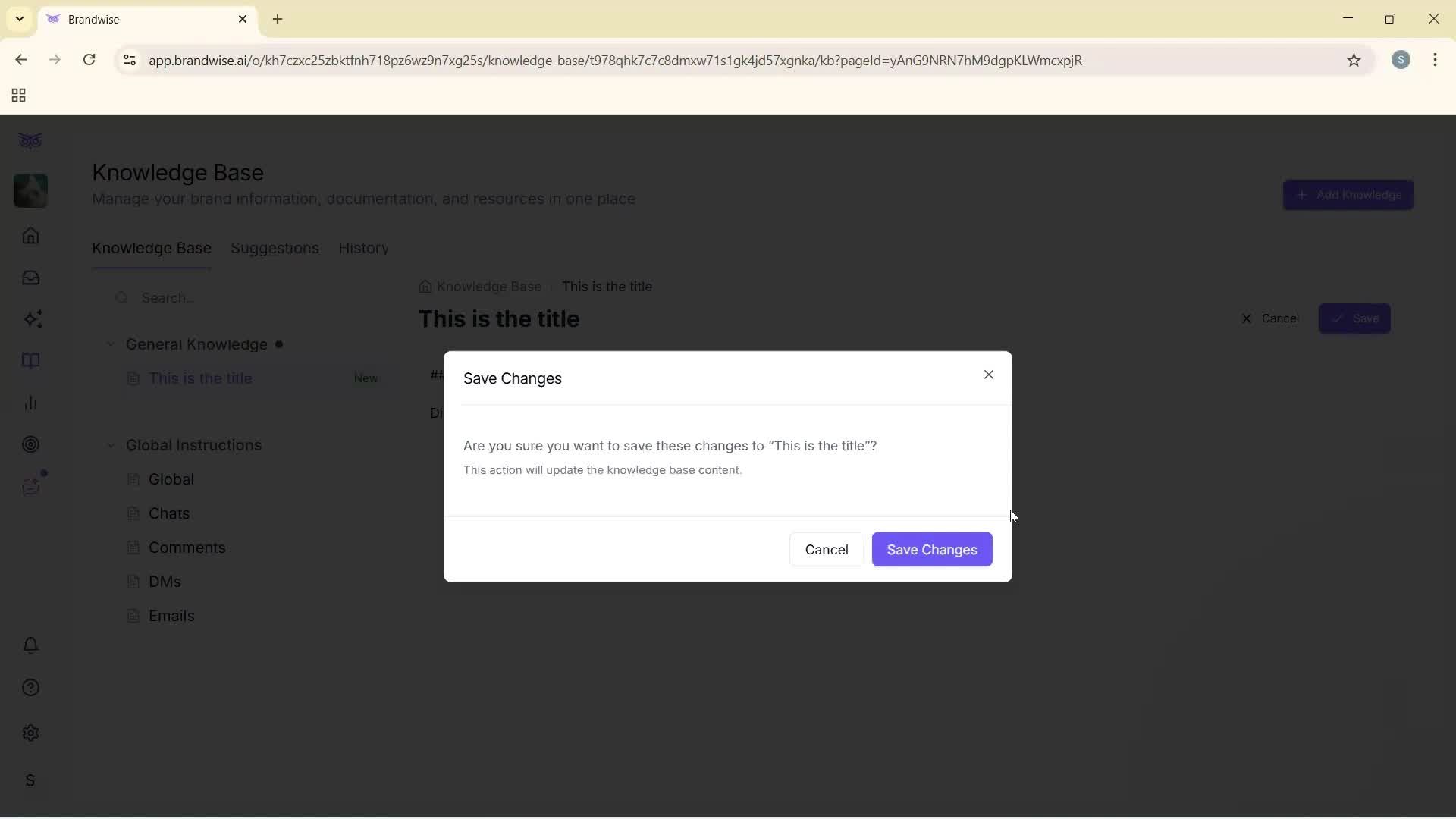The image size is (1456, 819).
Task: Open the Knowledge Base book icon
Action: coord(30,361)
